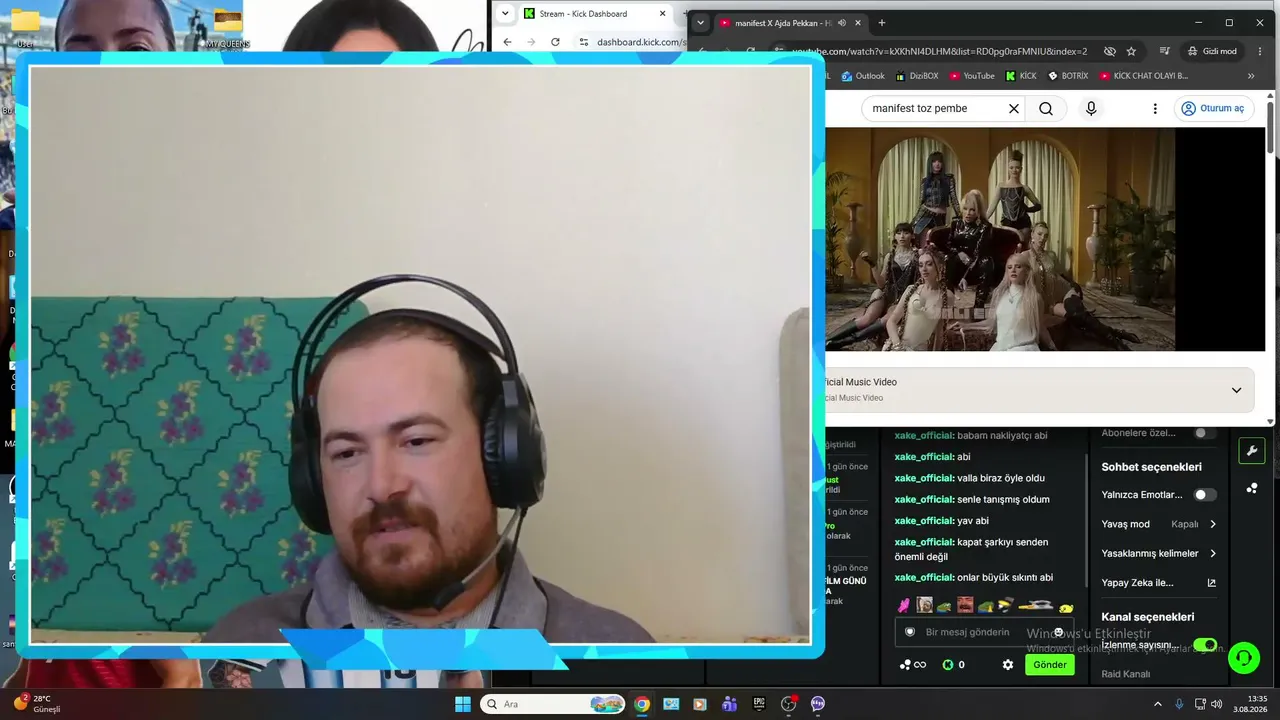Bookmark this page with the star icon
1280x720 pixels.
point(1131,51)
